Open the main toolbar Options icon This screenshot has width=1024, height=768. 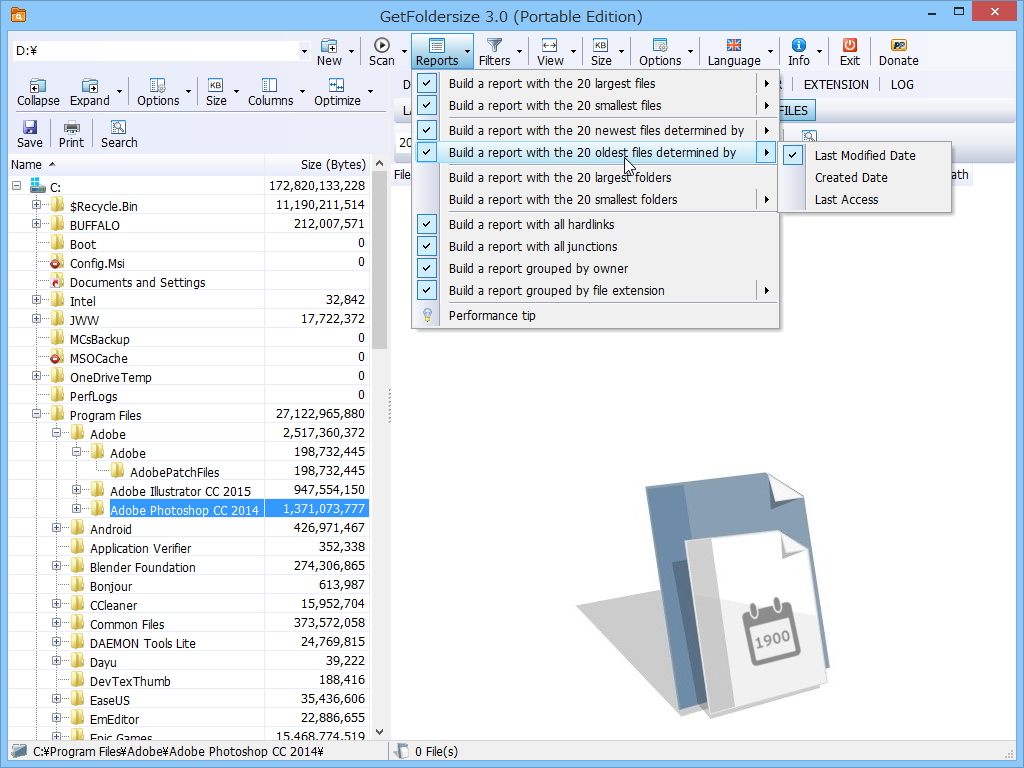(660, 45)
